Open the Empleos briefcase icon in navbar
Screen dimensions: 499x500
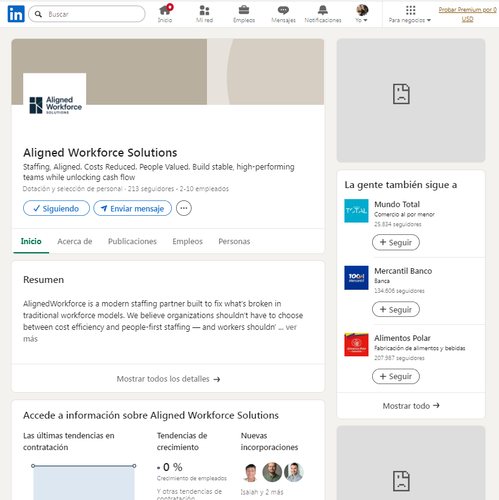(244, 14)
